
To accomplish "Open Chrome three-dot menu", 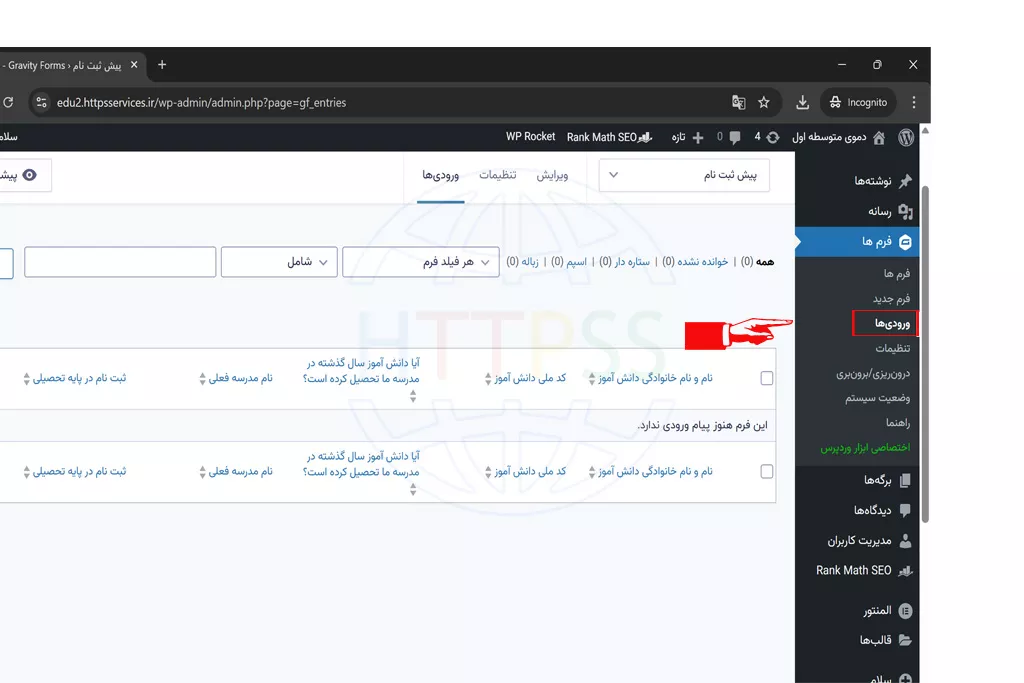I will tap(913, 102).
